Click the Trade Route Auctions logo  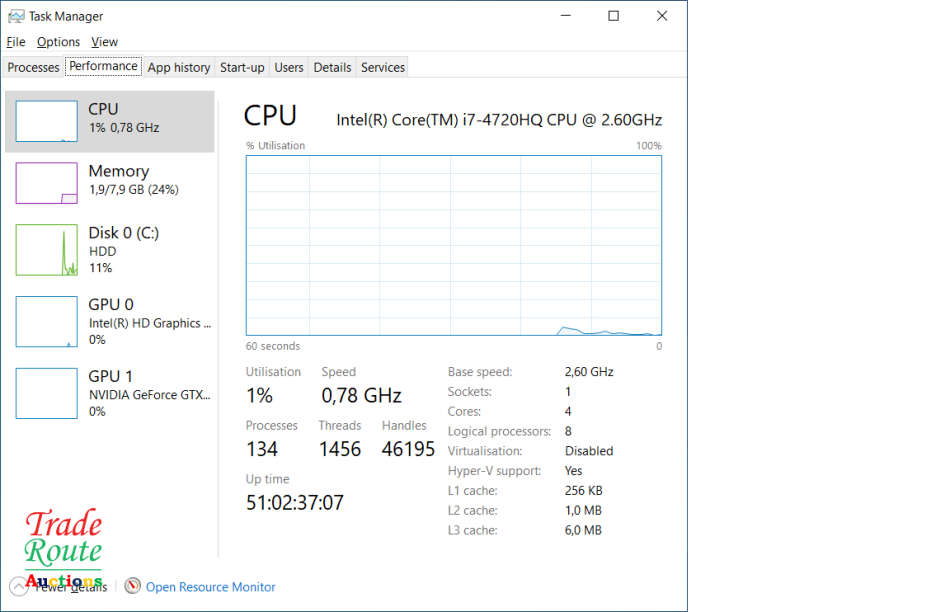(x=63, y=543)
